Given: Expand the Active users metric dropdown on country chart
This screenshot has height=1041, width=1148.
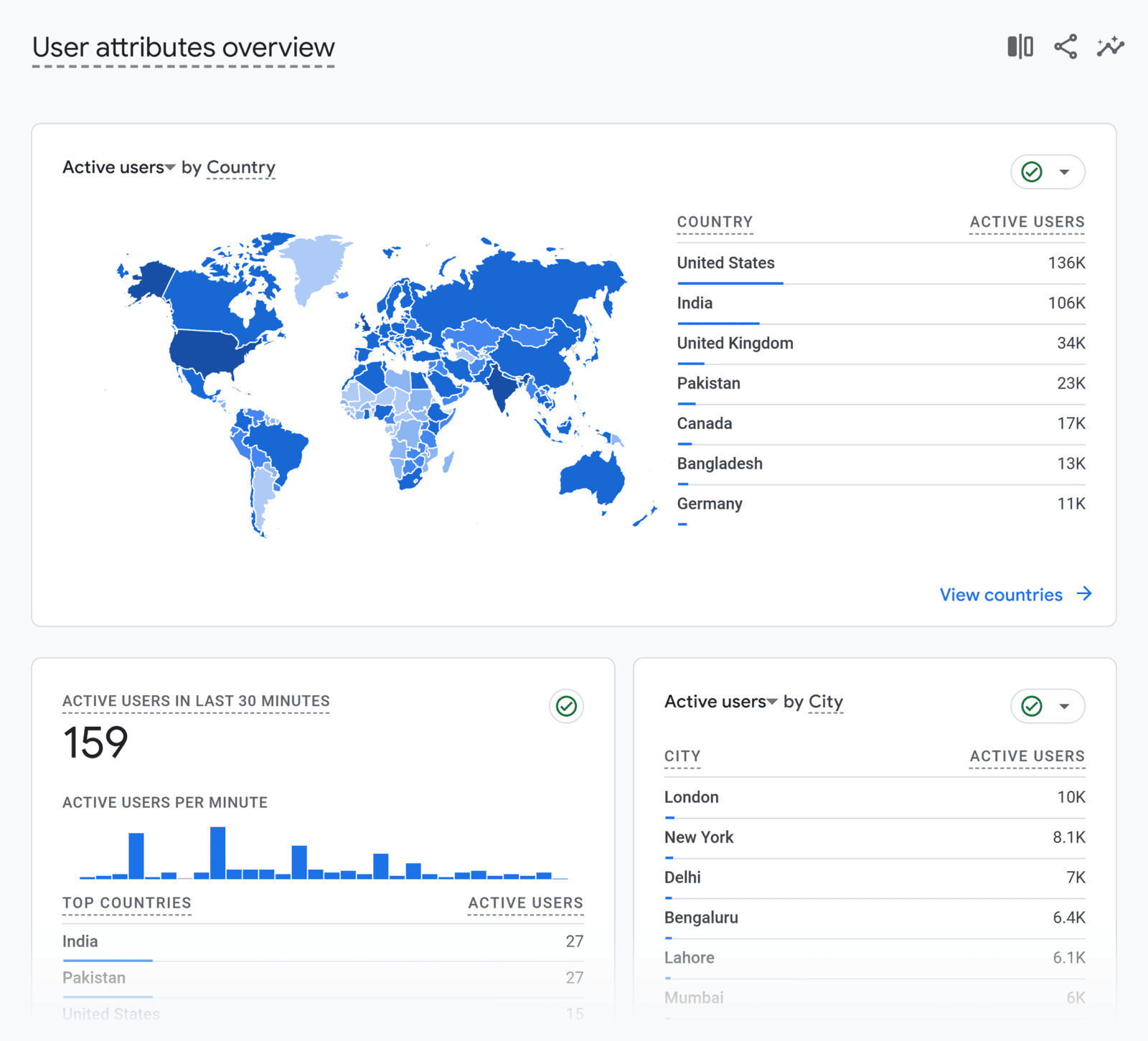Looking at the screenshot, I should [x=171, y=166].
